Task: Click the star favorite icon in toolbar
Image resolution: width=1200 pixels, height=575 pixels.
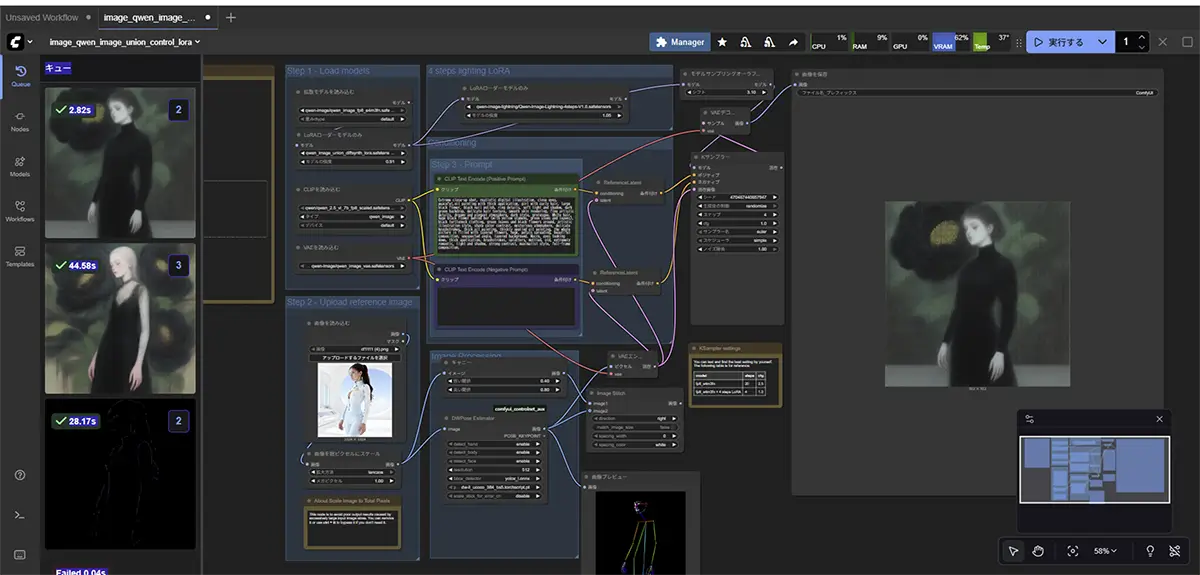Action: (723, 42)
